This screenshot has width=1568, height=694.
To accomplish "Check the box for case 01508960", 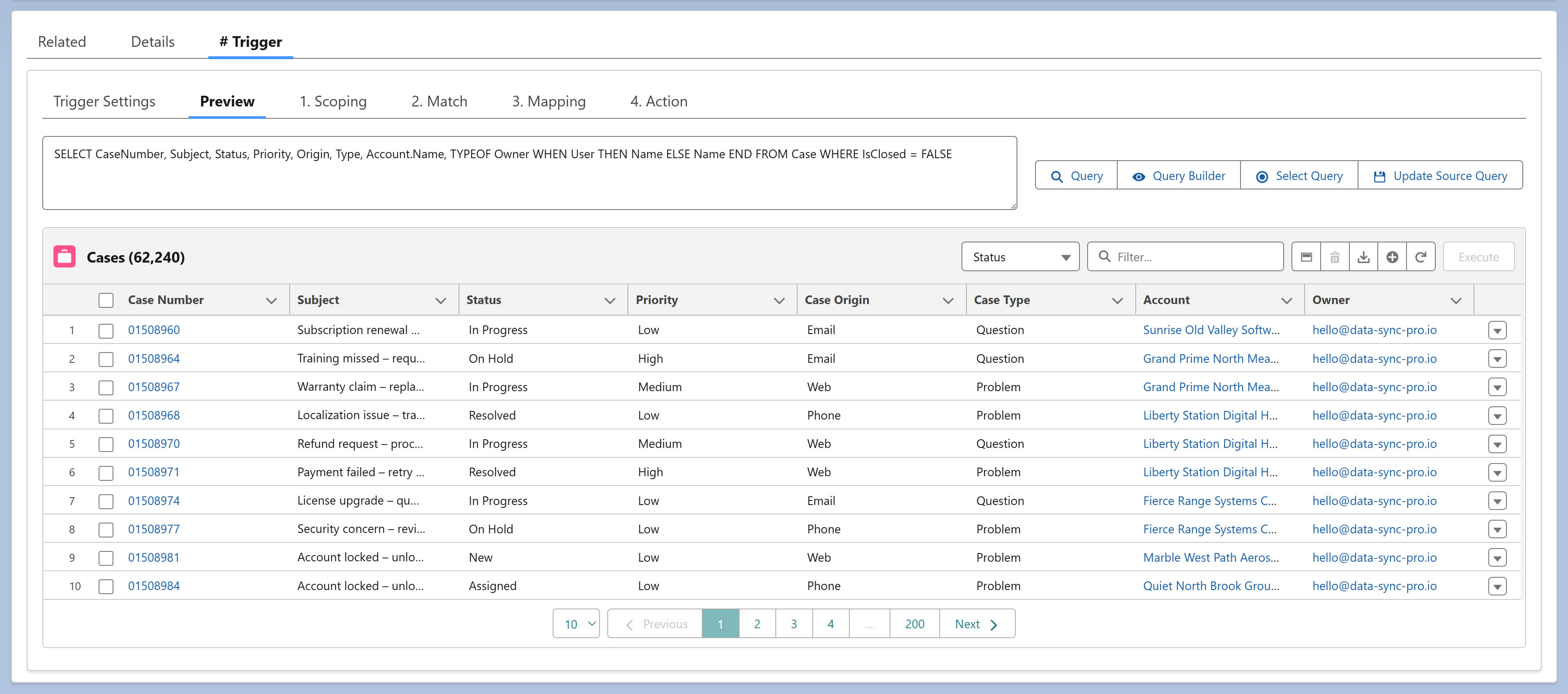I will click(x=106, y=330).
